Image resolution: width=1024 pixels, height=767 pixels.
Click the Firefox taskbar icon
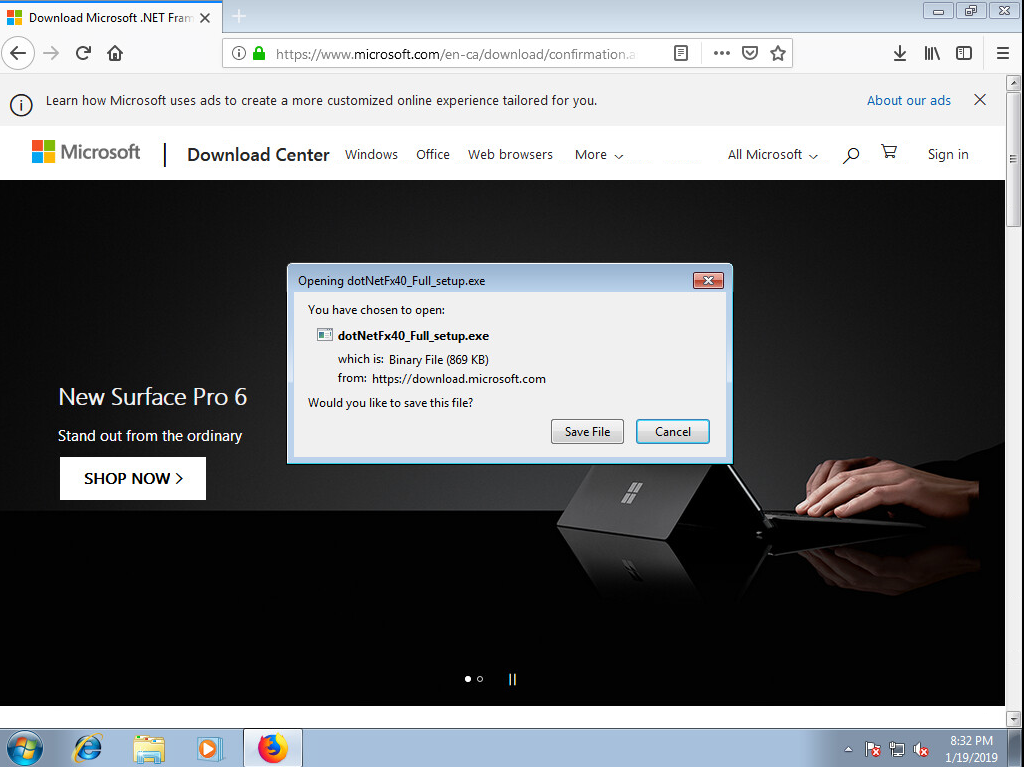point(273,748)
